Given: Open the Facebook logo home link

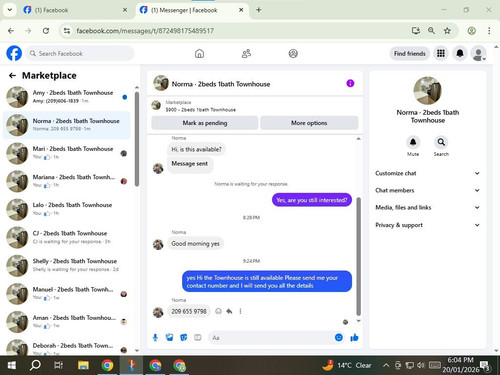Looking at the screenshot, I should point(14,53).
